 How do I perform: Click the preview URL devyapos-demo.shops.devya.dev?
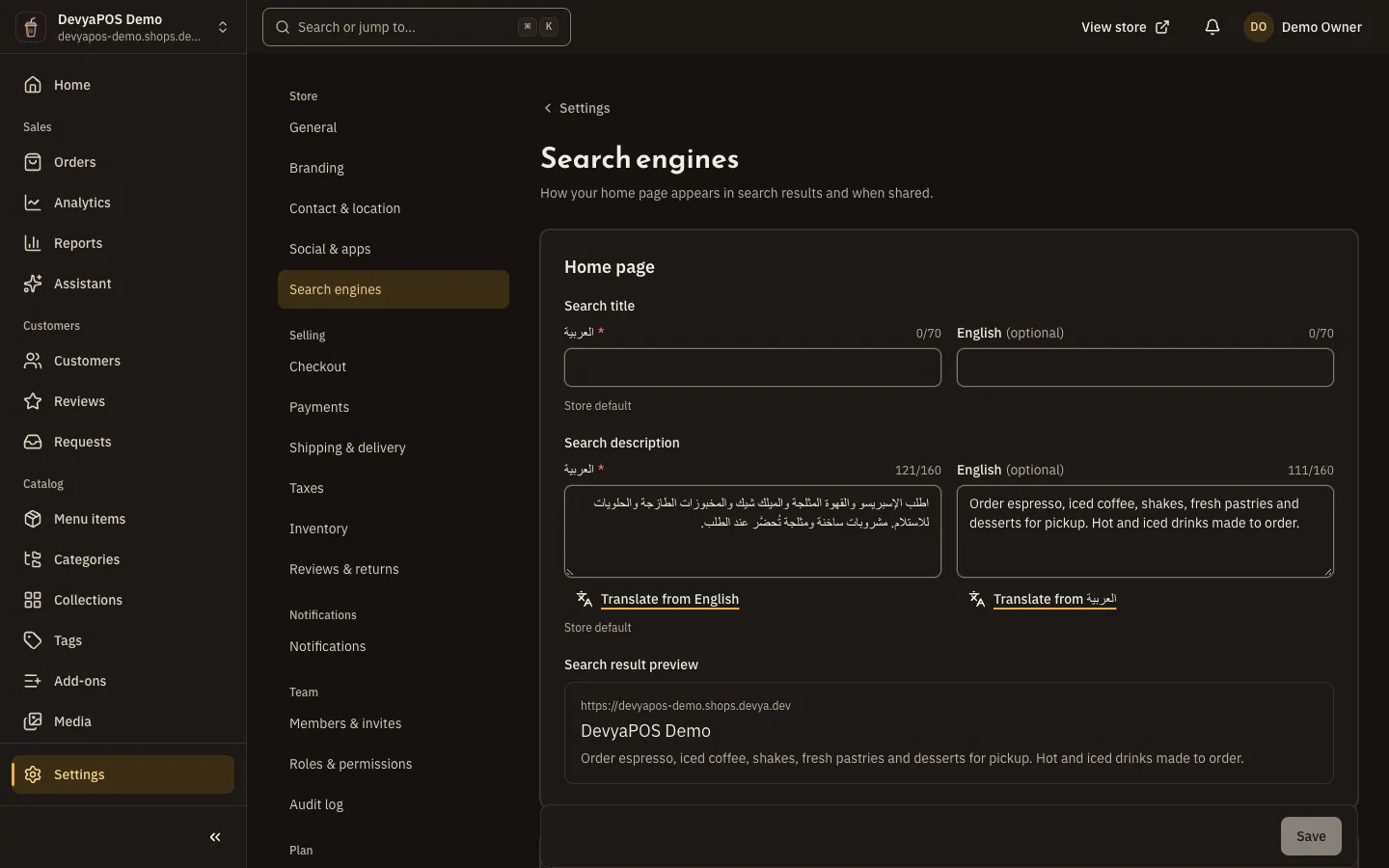click(686, 706)
